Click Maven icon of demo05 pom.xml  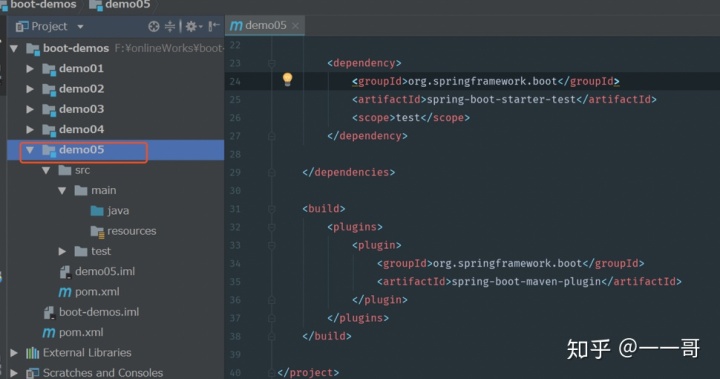click(65, 292)
